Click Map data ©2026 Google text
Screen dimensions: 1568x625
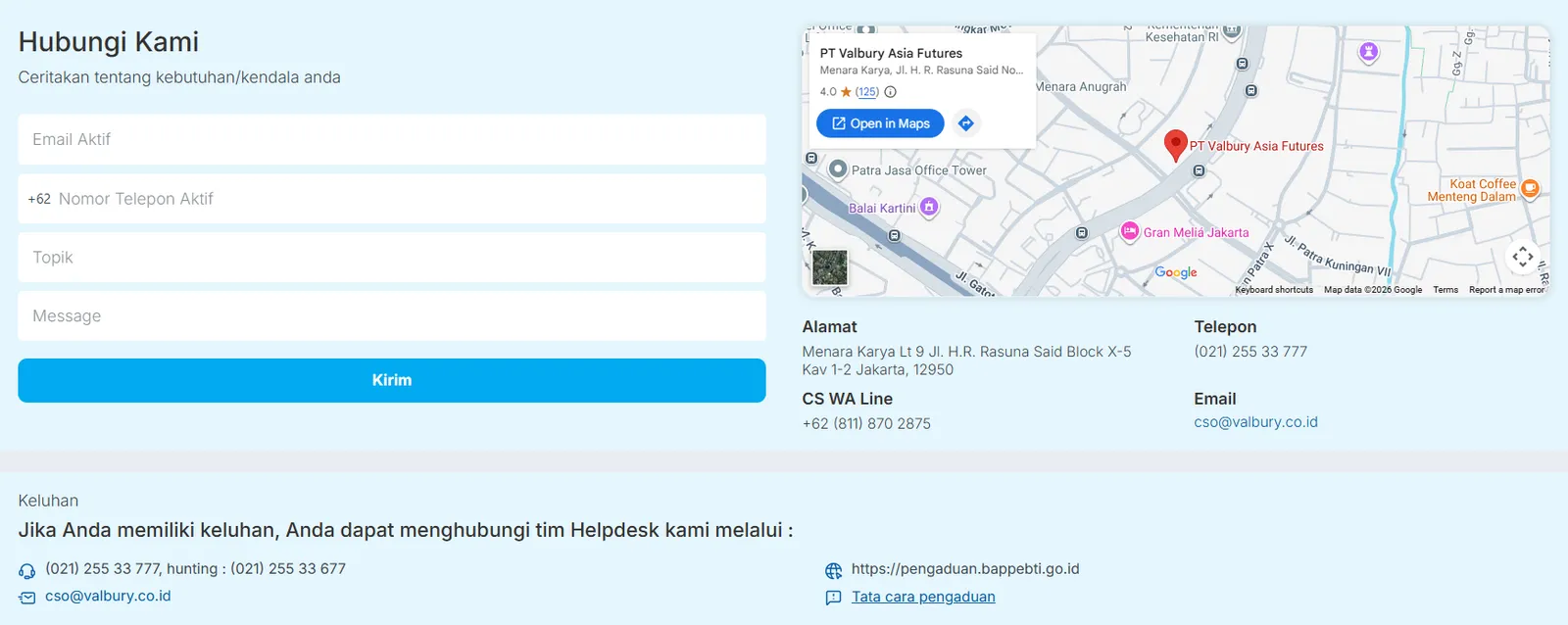click(1372, 290)
